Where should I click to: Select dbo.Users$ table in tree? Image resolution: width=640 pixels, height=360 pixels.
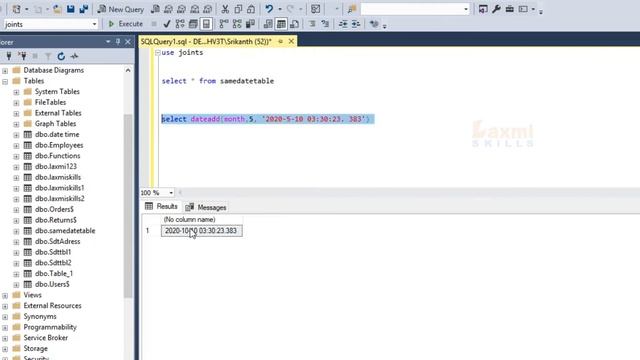[52, 284]
